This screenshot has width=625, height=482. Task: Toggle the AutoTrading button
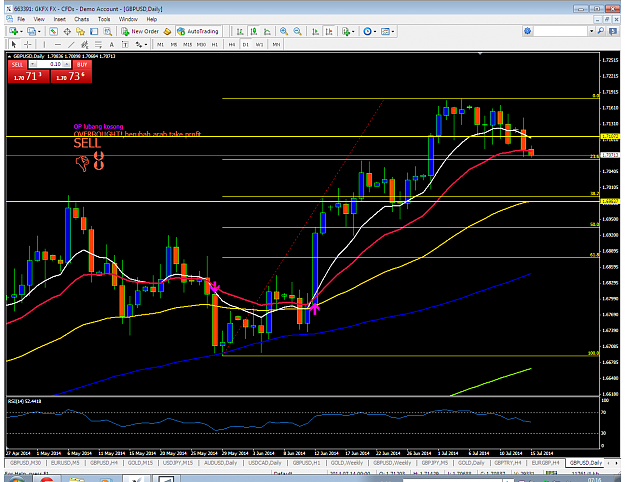(x=198, y=31)
